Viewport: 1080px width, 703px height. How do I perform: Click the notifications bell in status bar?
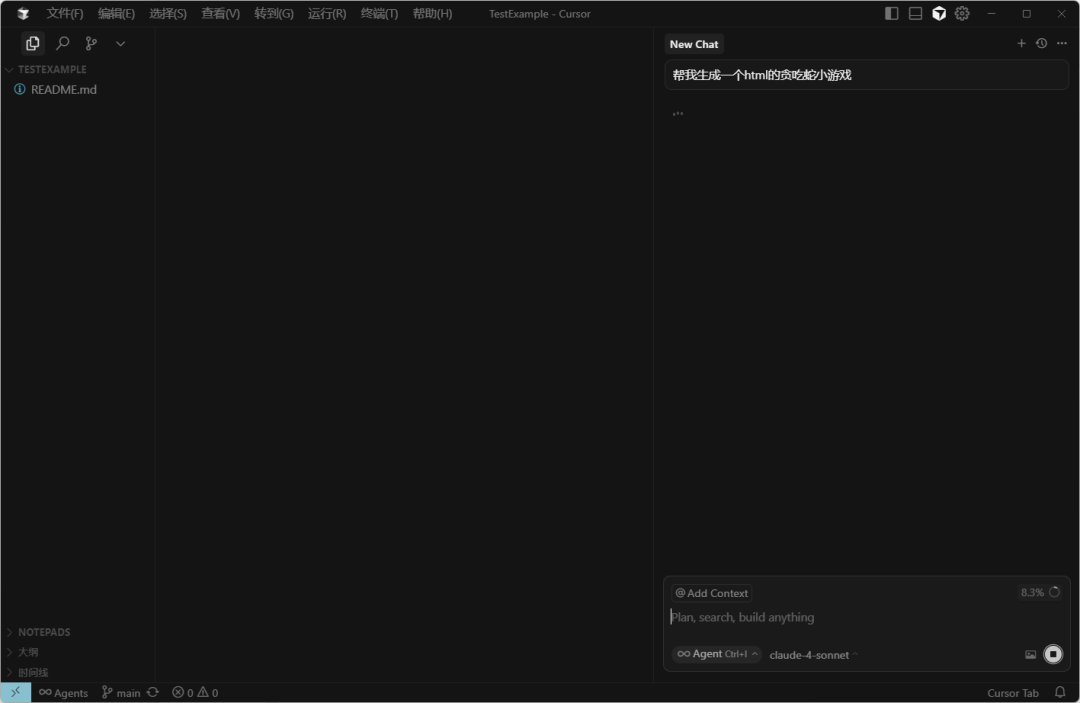[x=1060, y=692]
